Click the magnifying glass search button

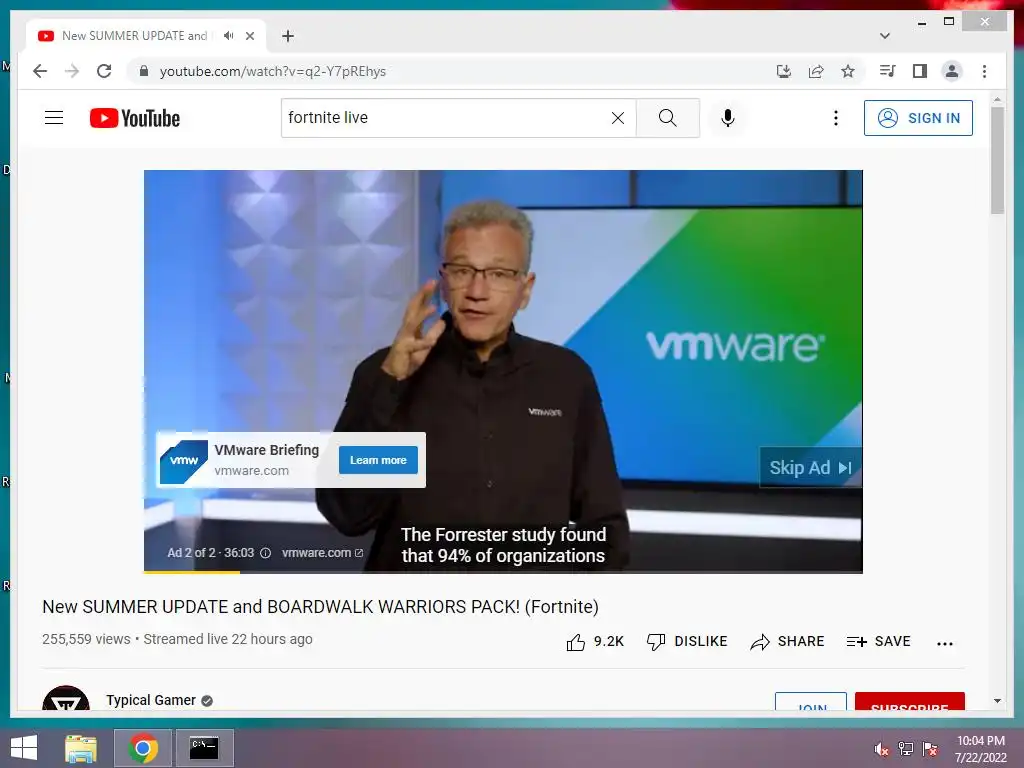(x=667, y=118)
